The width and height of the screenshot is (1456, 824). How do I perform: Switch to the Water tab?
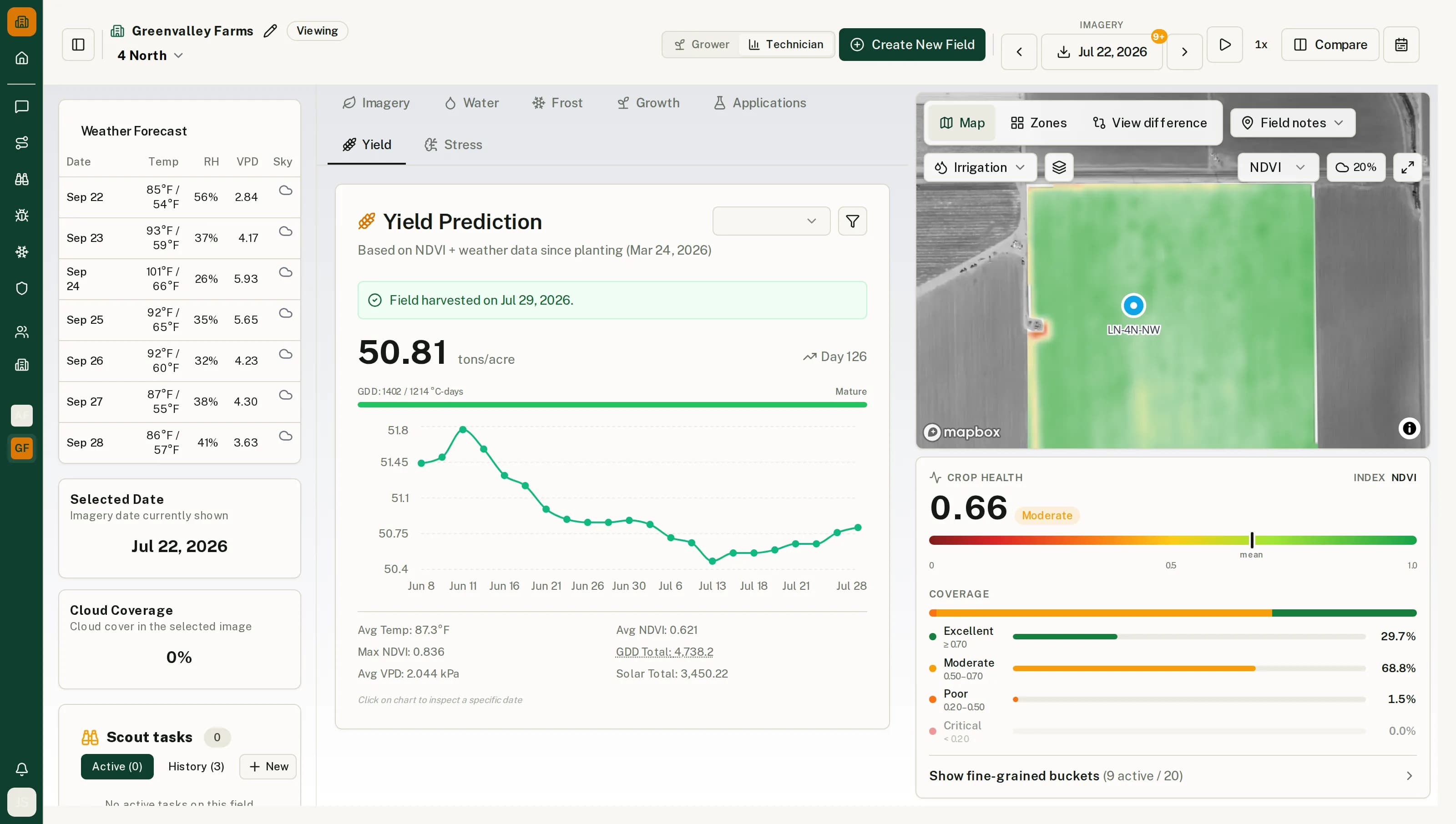(472, 103)
